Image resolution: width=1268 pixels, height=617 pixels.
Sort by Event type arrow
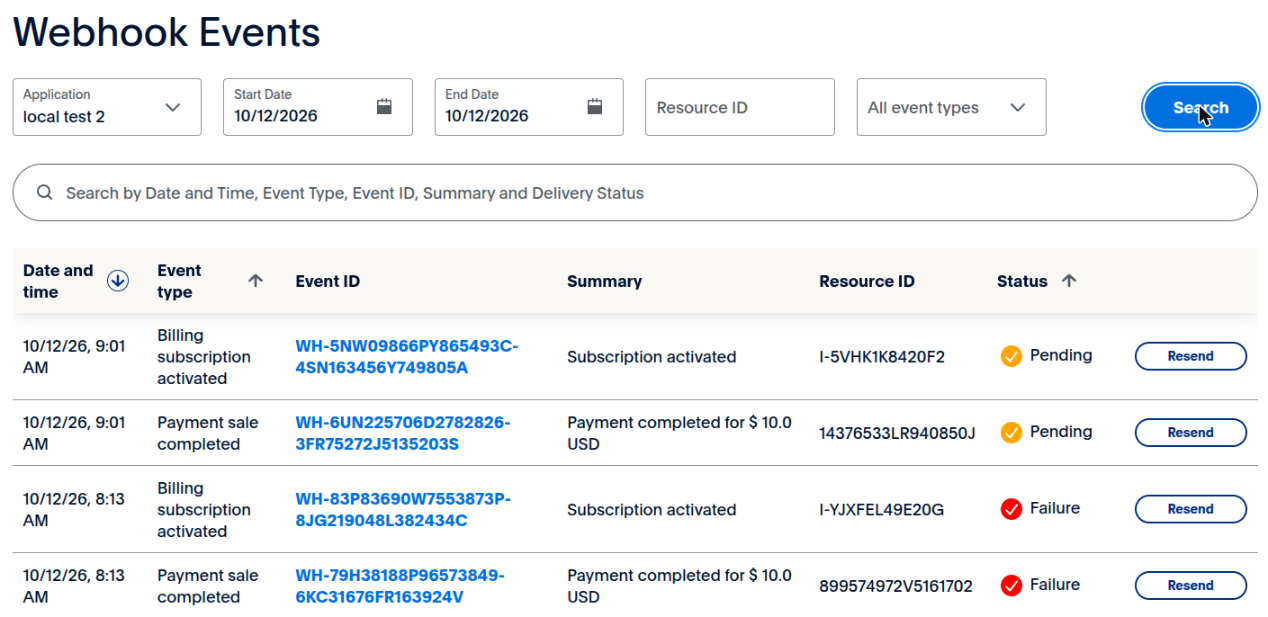click(255, 281)
